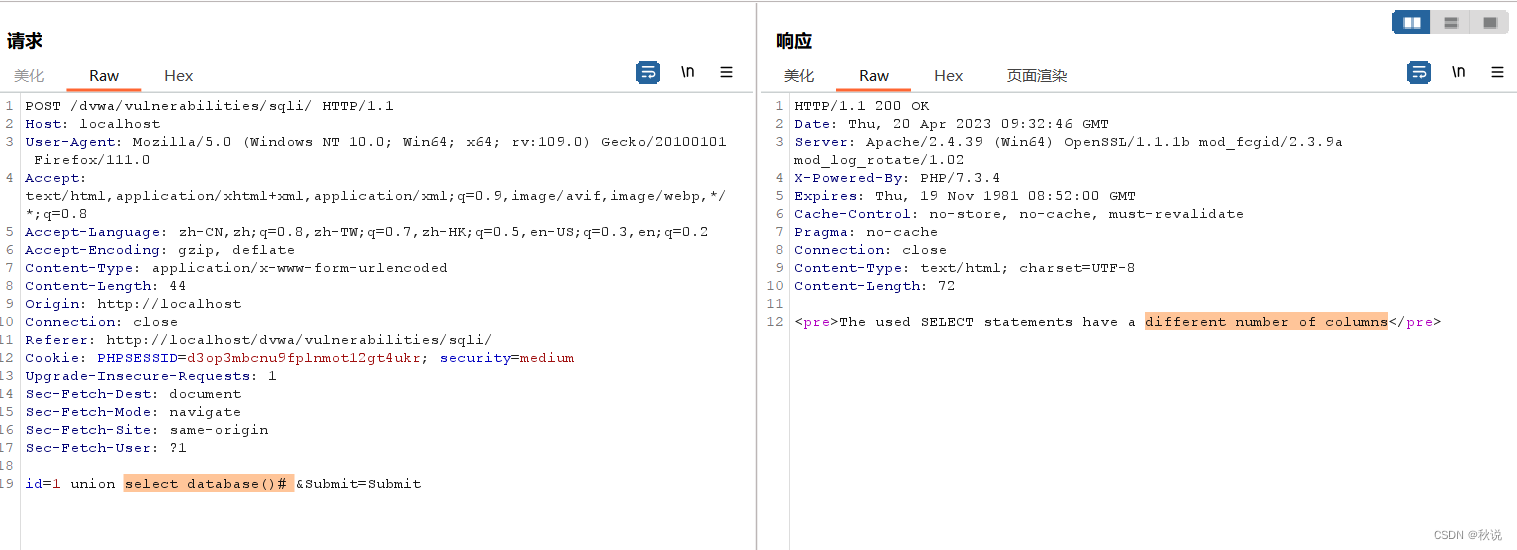This screenshot has width=1517, height=550.
Task: Click the security=medium cookie value
Action: click(x=507, y=358)
